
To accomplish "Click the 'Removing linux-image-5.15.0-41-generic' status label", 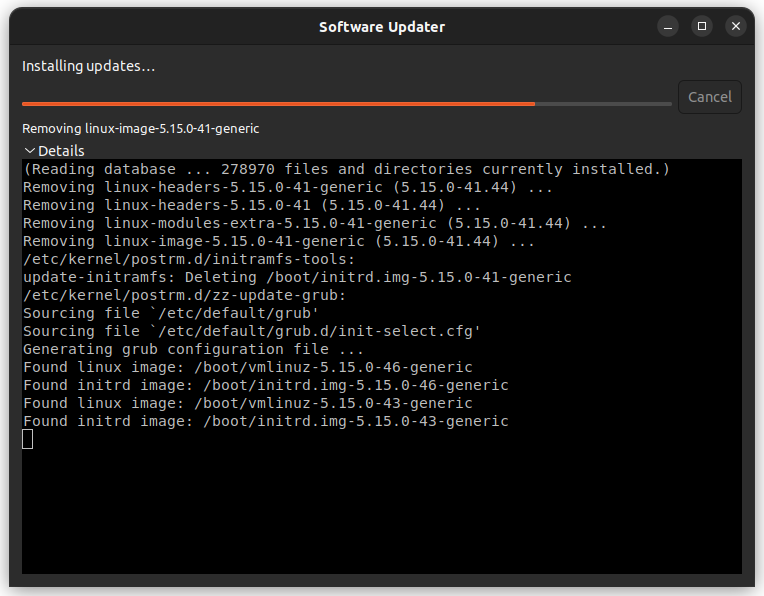I will 141,129.
